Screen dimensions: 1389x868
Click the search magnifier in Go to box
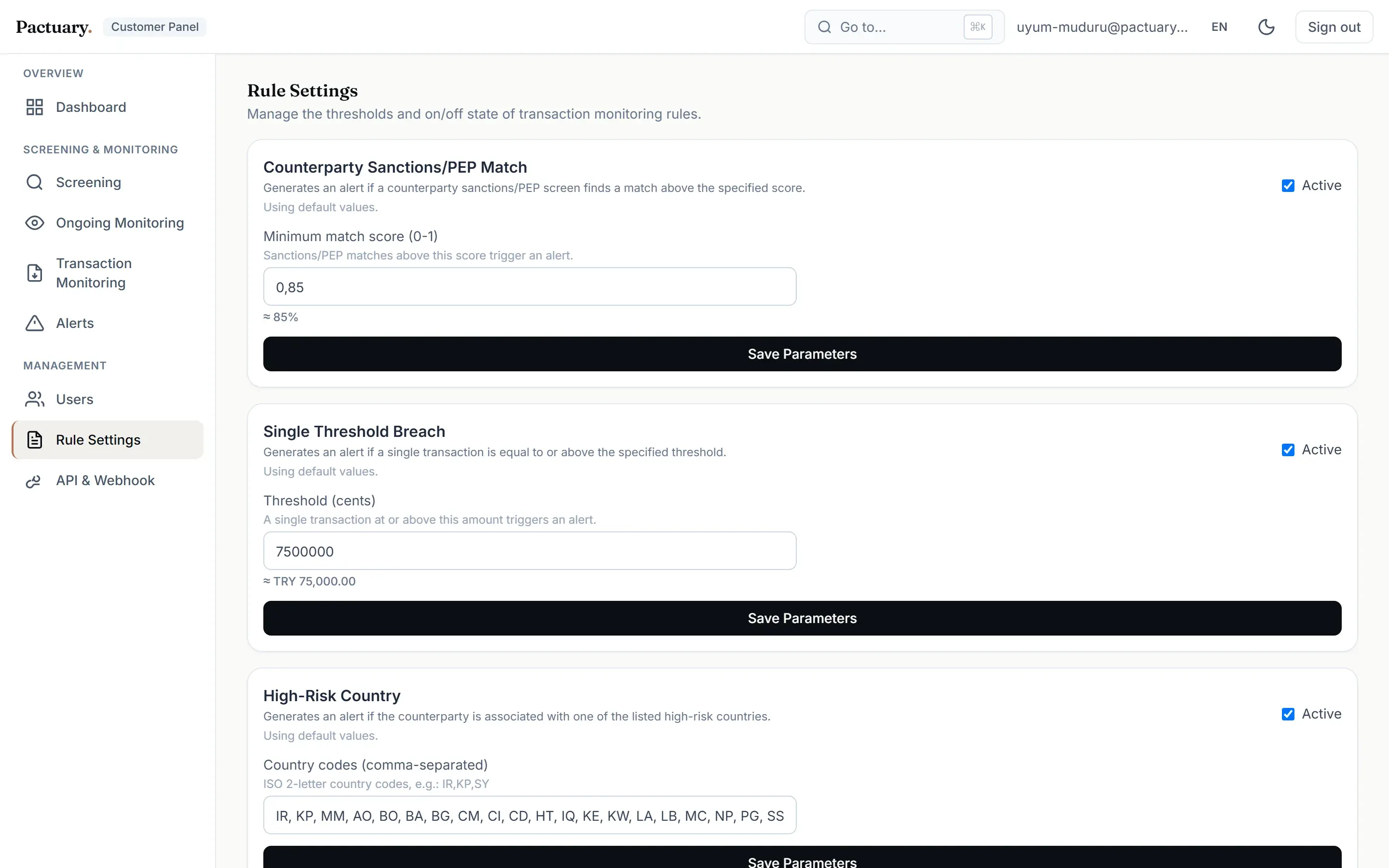pyautogui.click(x=824, y=27)
